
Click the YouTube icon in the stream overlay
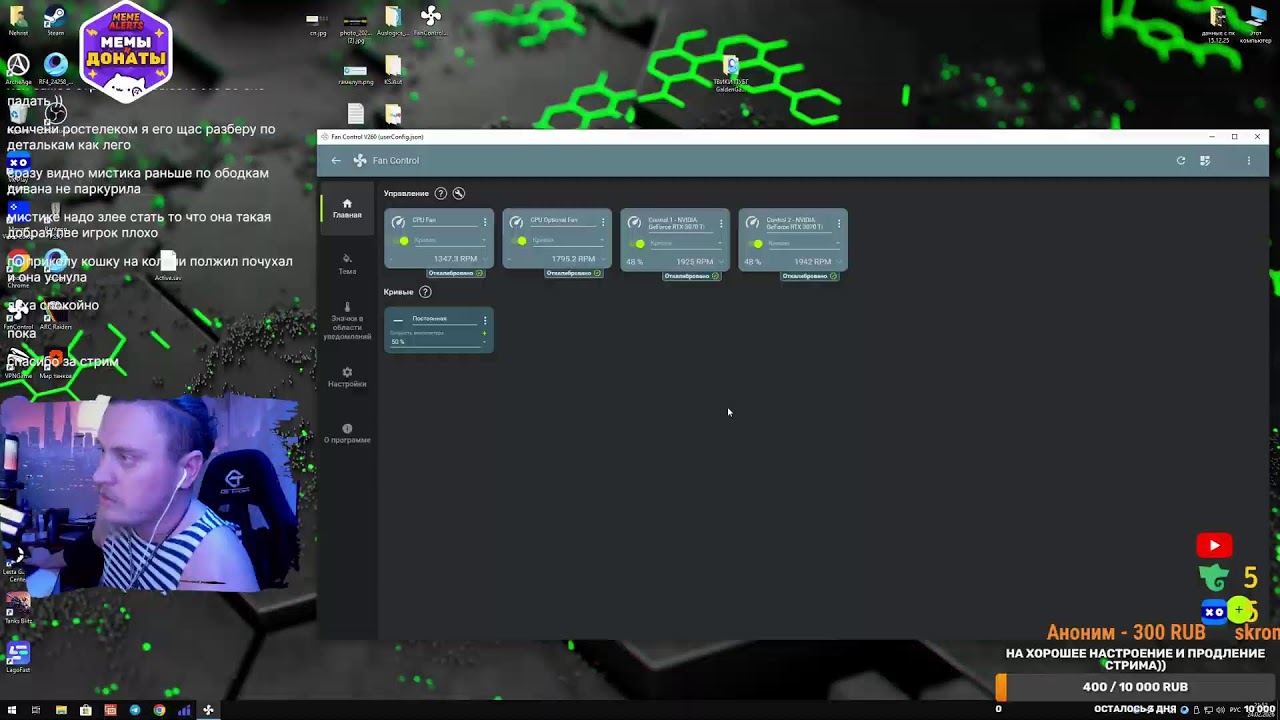[x=1214, y=545]
